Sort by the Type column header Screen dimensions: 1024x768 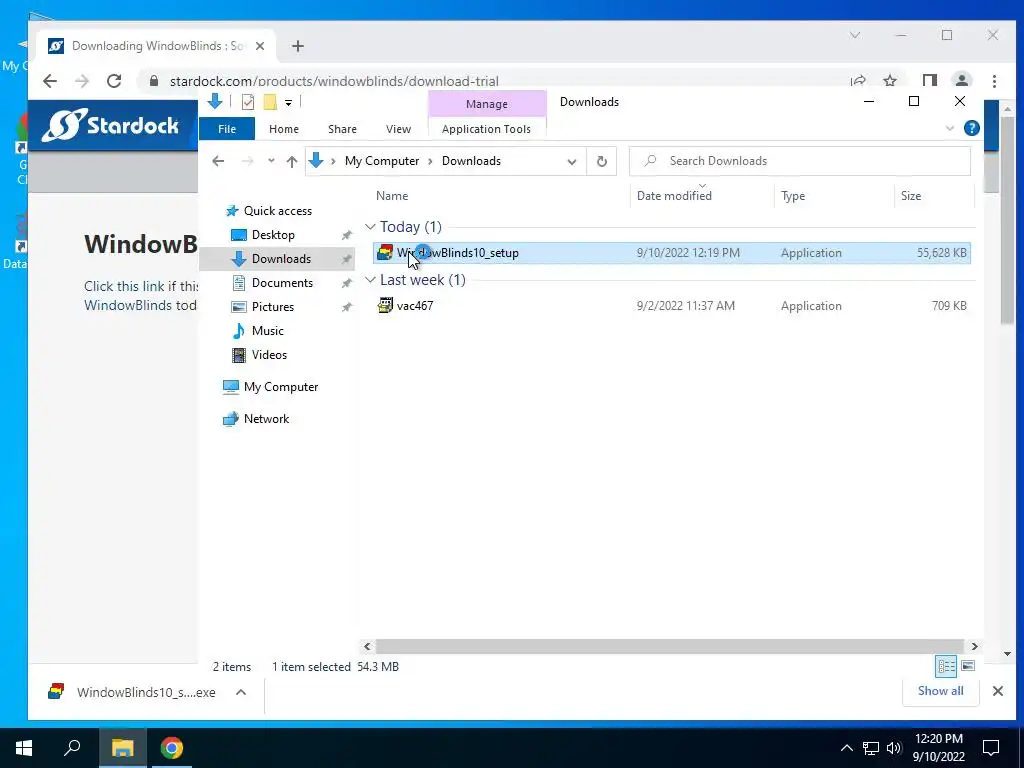click(793, 195)
